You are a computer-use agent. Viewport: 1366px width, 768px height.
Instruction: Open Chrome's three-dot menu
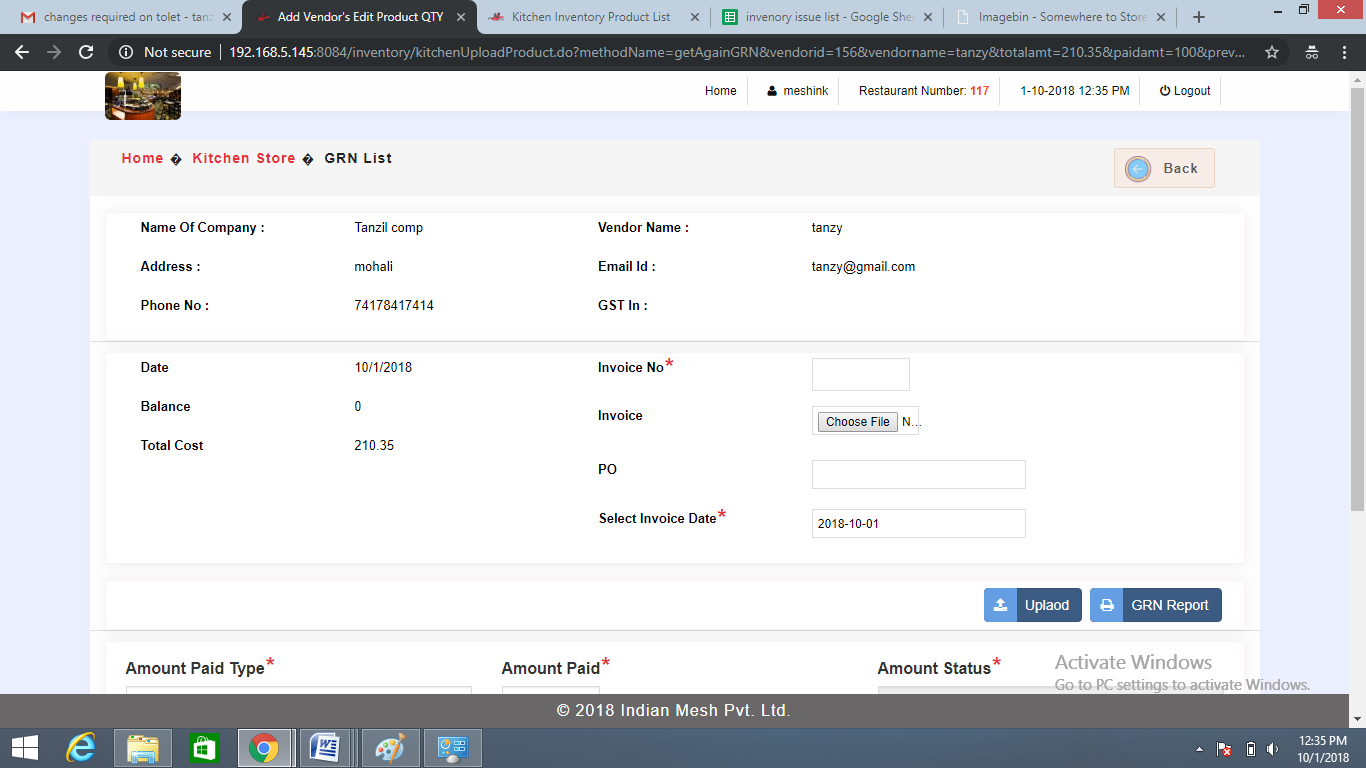[1346, 52]
